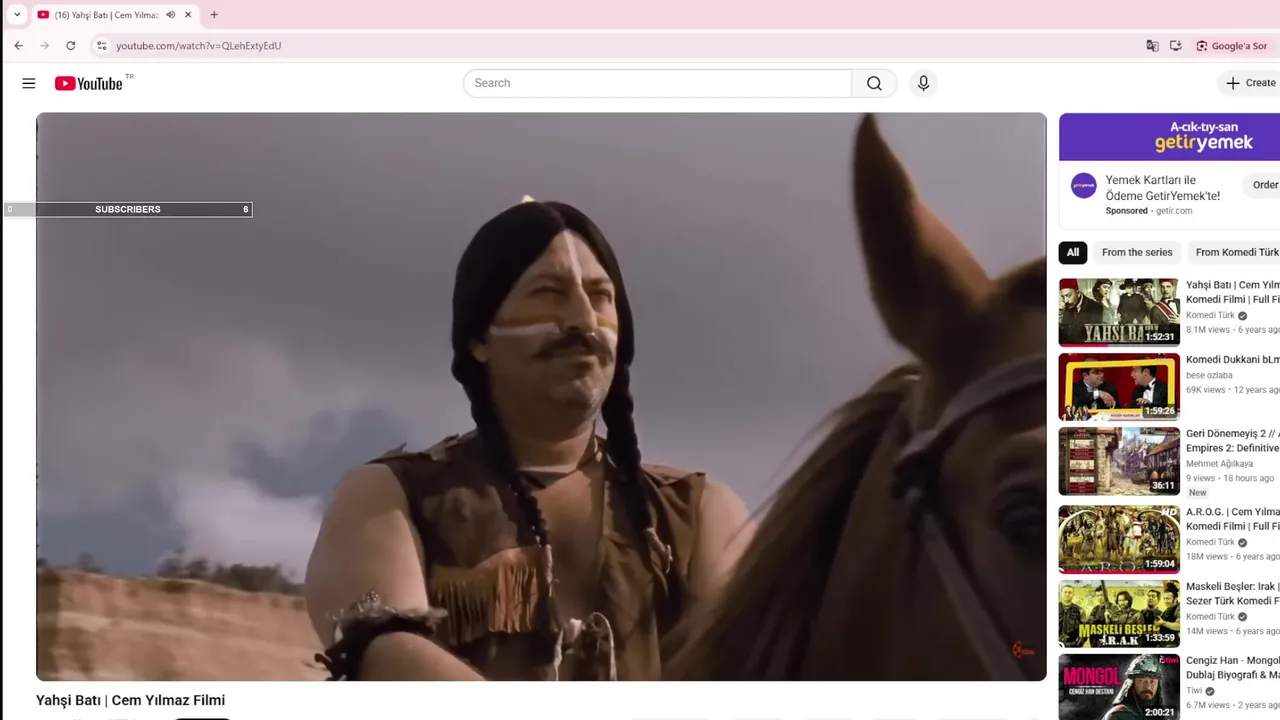Viewport: 1280px width, 720px height.
Task: Open the YouTube hamburger guide menu
Action: (28, 83)
